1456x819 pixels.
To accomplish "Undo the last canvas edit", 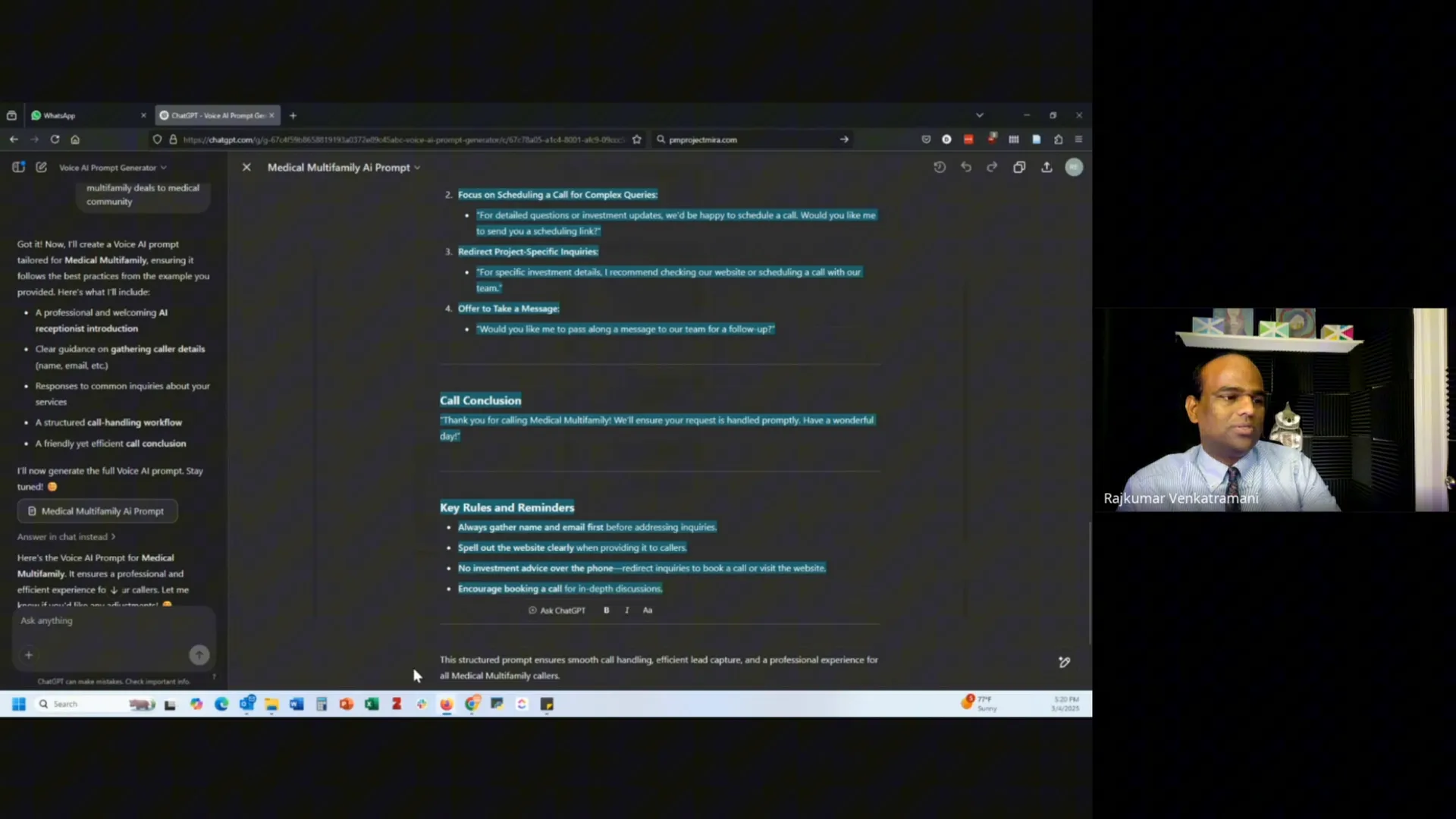I will tap(966, 167).
